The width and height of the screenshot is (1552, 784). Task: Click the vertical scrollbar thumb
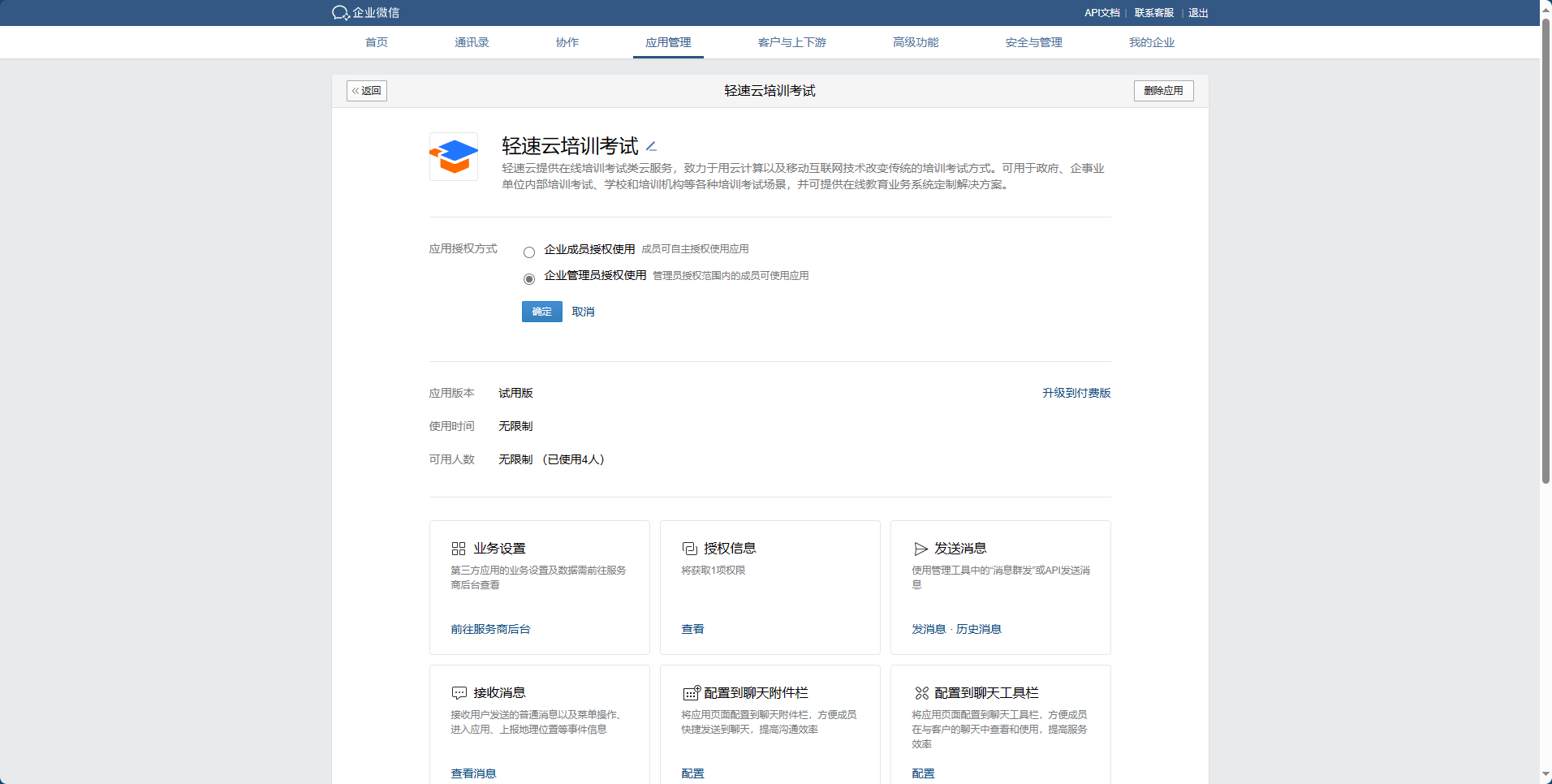click(x=1546, y=252)
